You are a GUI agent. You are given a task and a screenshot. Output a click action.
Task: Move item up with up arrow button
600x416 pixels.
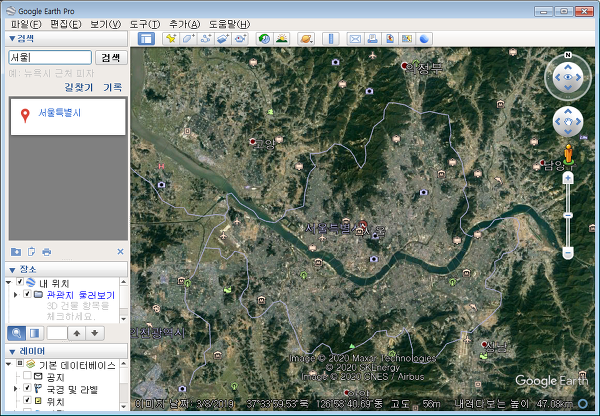tap(77, 333)
